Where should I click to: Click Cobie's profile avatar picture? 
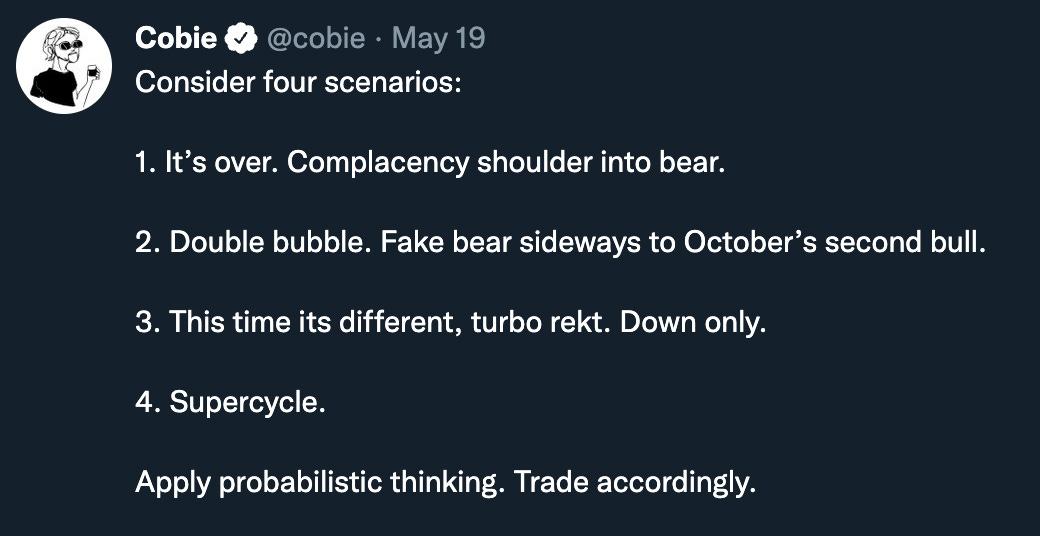coord(64,66)
